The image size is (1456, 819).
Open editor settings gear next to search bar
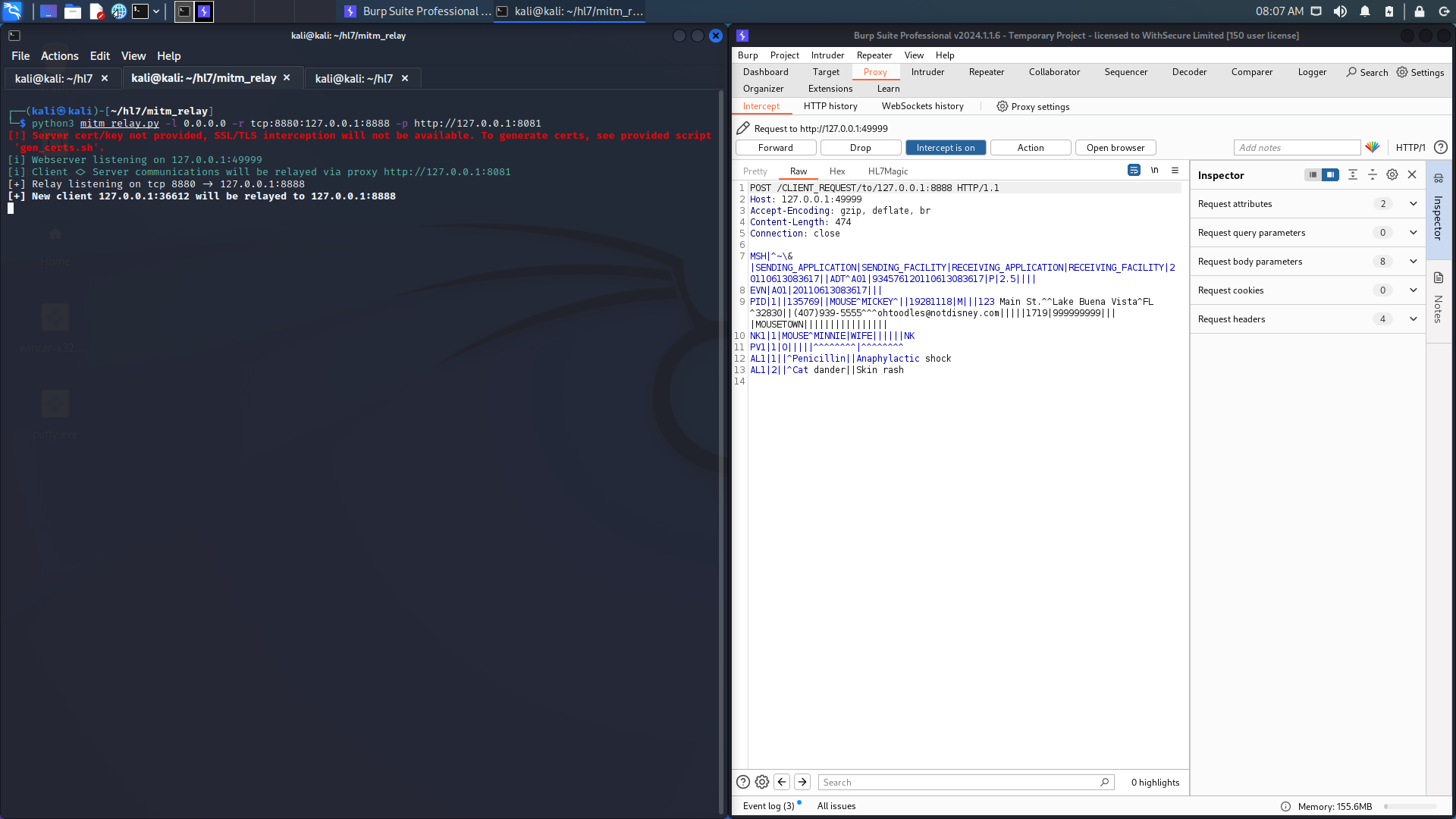coord(761,782)
